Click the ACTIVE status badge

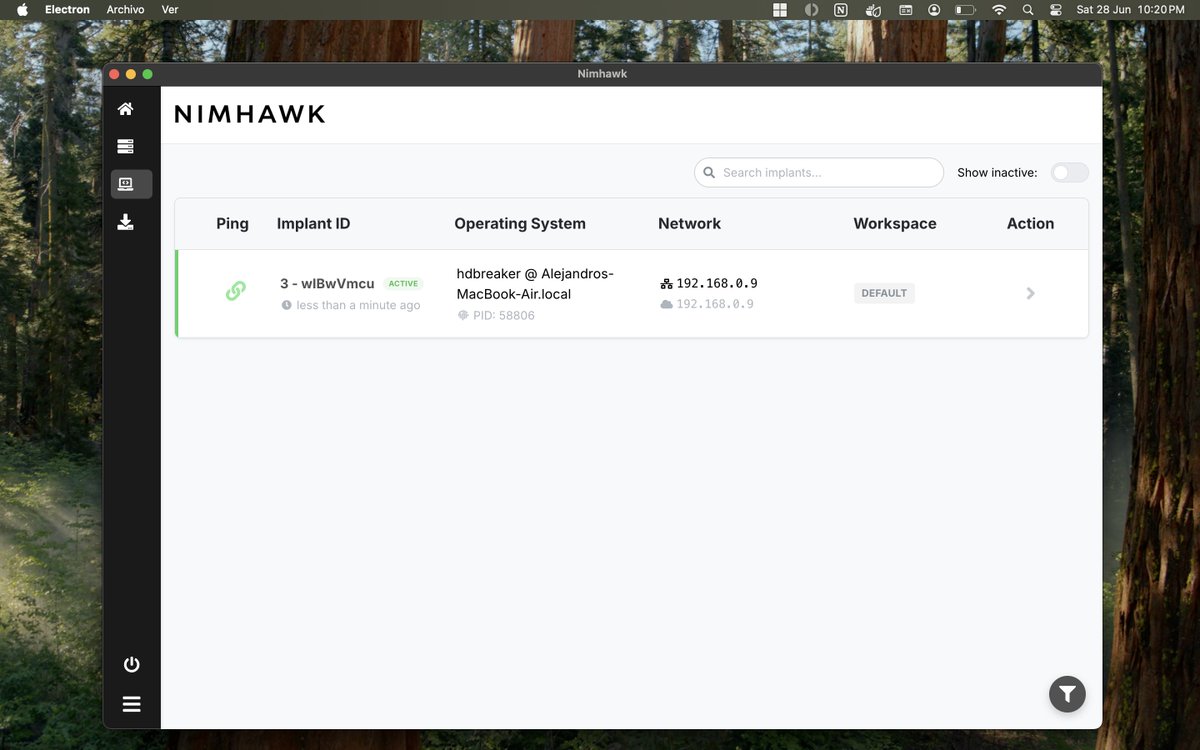tap(404, 284)
